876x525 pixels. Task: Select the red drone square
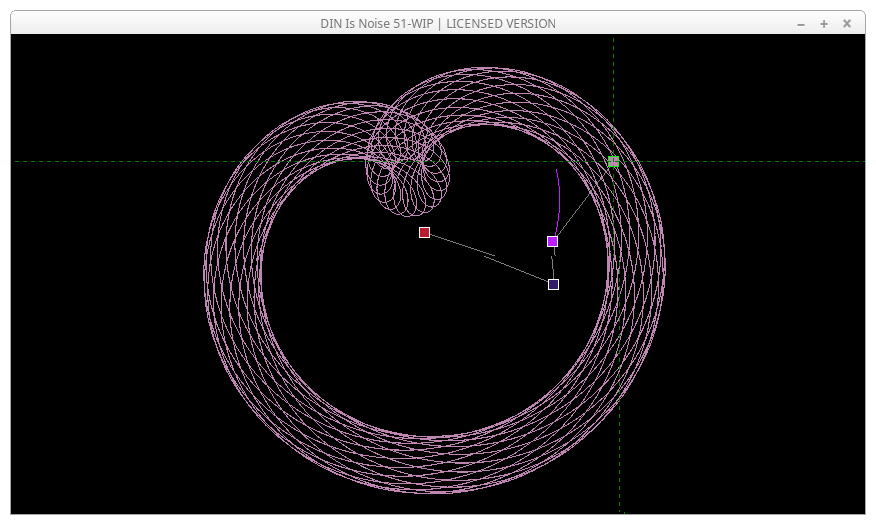pos(424,233)
